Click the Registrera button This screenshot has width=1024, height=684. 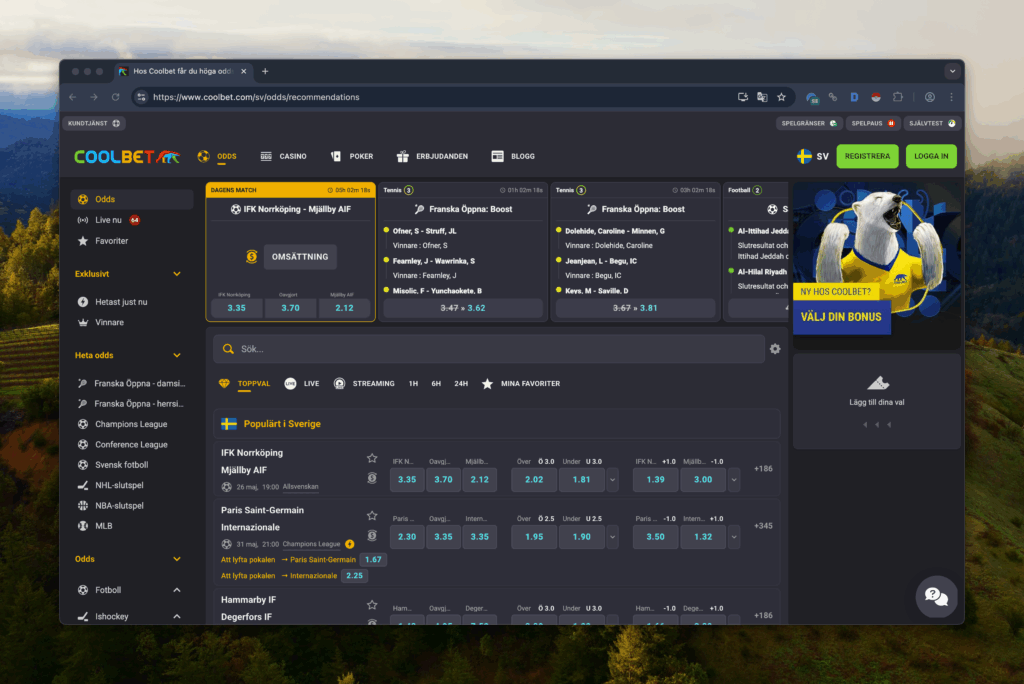pos(867,156)
